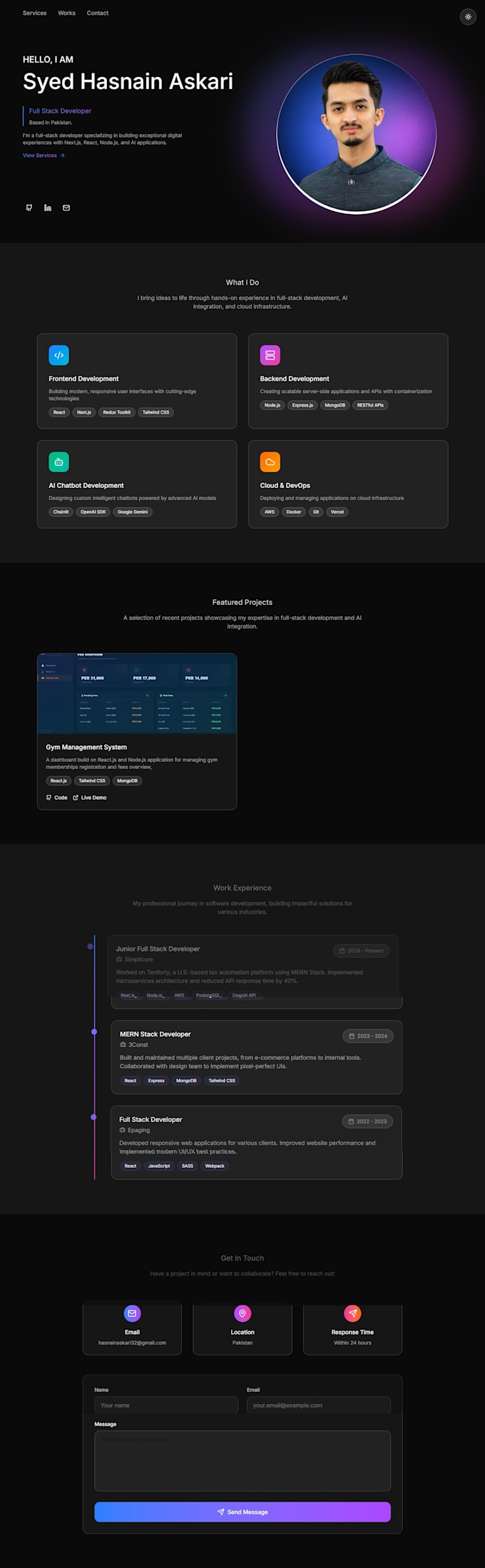The height and width of the screenshot is (1568, 485).
Task: Open the Works nav link
Action: click(x=66, y=13)
